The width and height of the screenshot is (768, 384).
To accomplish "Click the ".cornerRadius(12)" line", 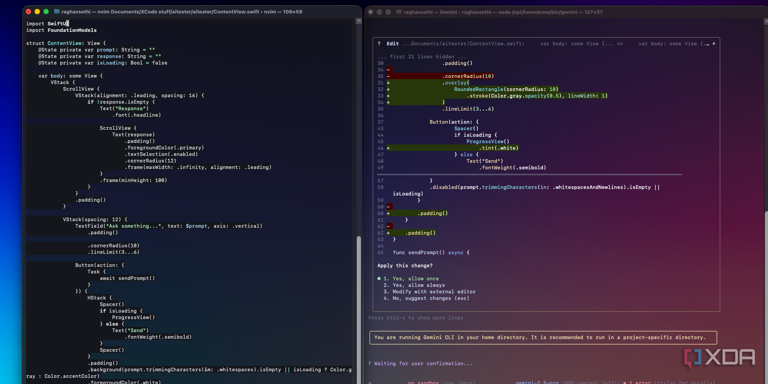I will [x=150, y=160].
